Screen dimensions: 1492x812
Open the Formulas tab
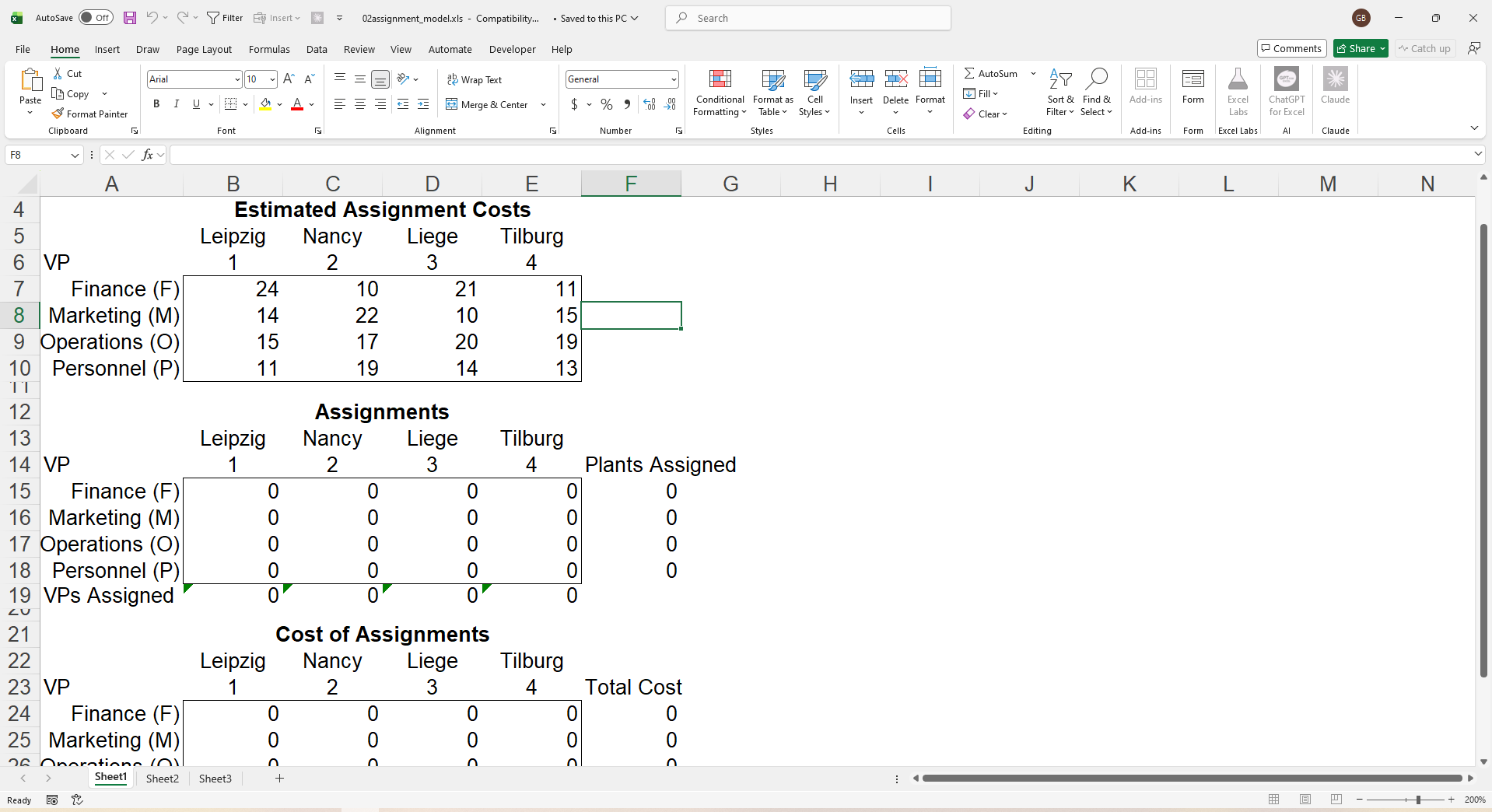pos(269,49)
